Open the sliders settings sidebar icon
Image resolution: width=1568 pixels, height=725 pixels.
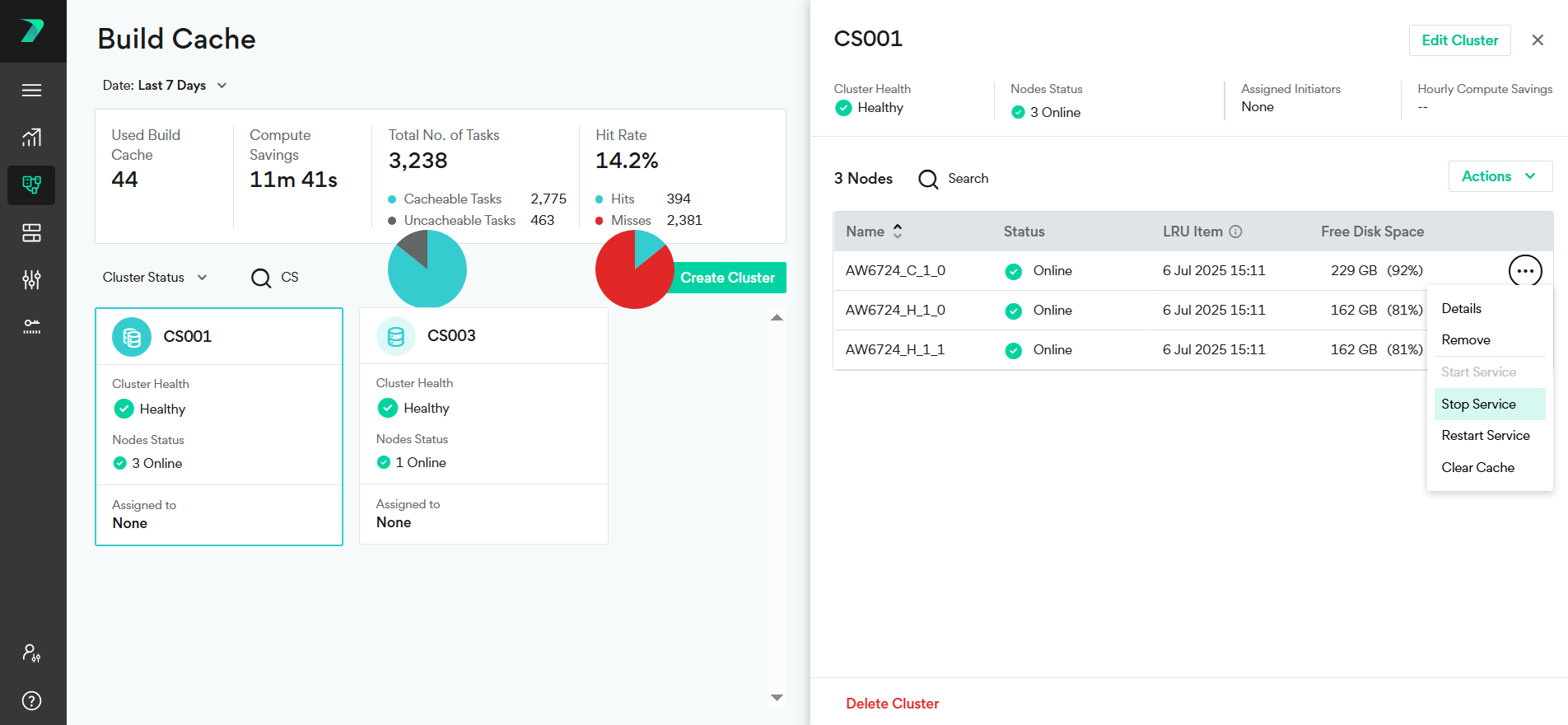click(31, 280)
